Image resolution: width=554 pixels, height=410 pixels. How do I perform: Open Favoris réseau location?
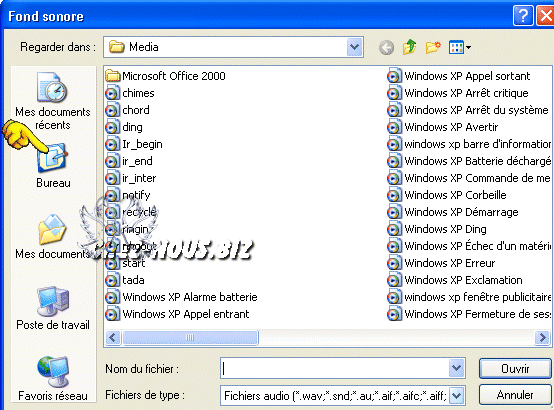click(x=53, y=379)
